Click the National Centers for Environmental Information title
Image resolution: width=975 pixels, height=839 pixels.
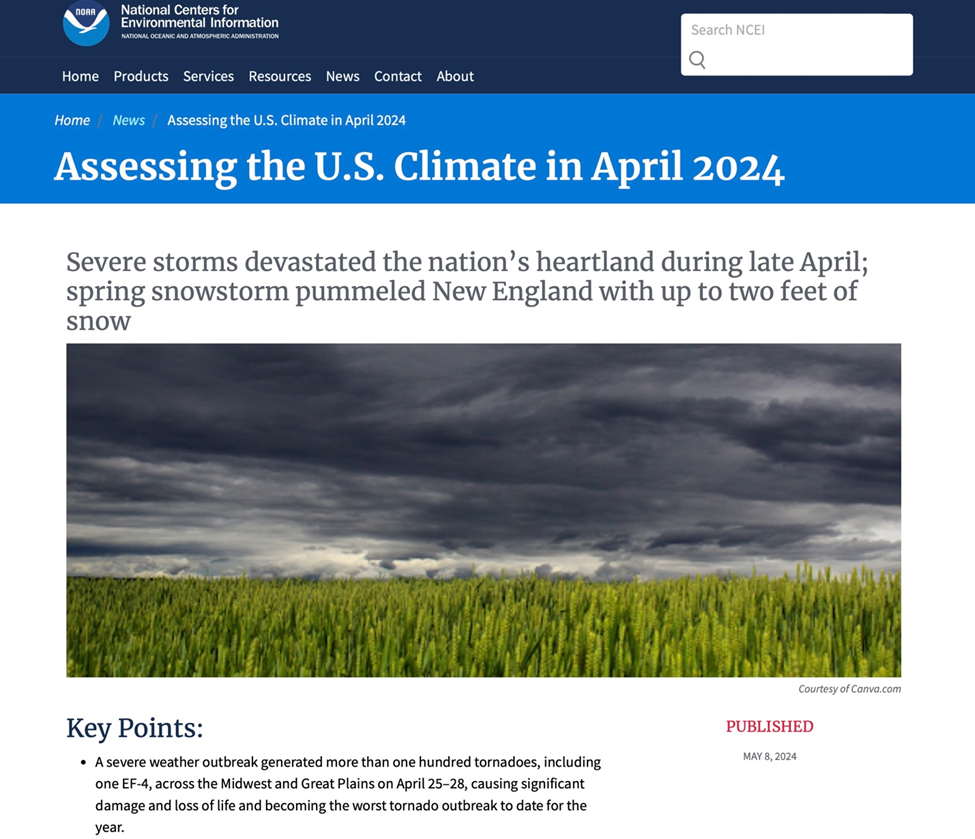click(199, 17)
